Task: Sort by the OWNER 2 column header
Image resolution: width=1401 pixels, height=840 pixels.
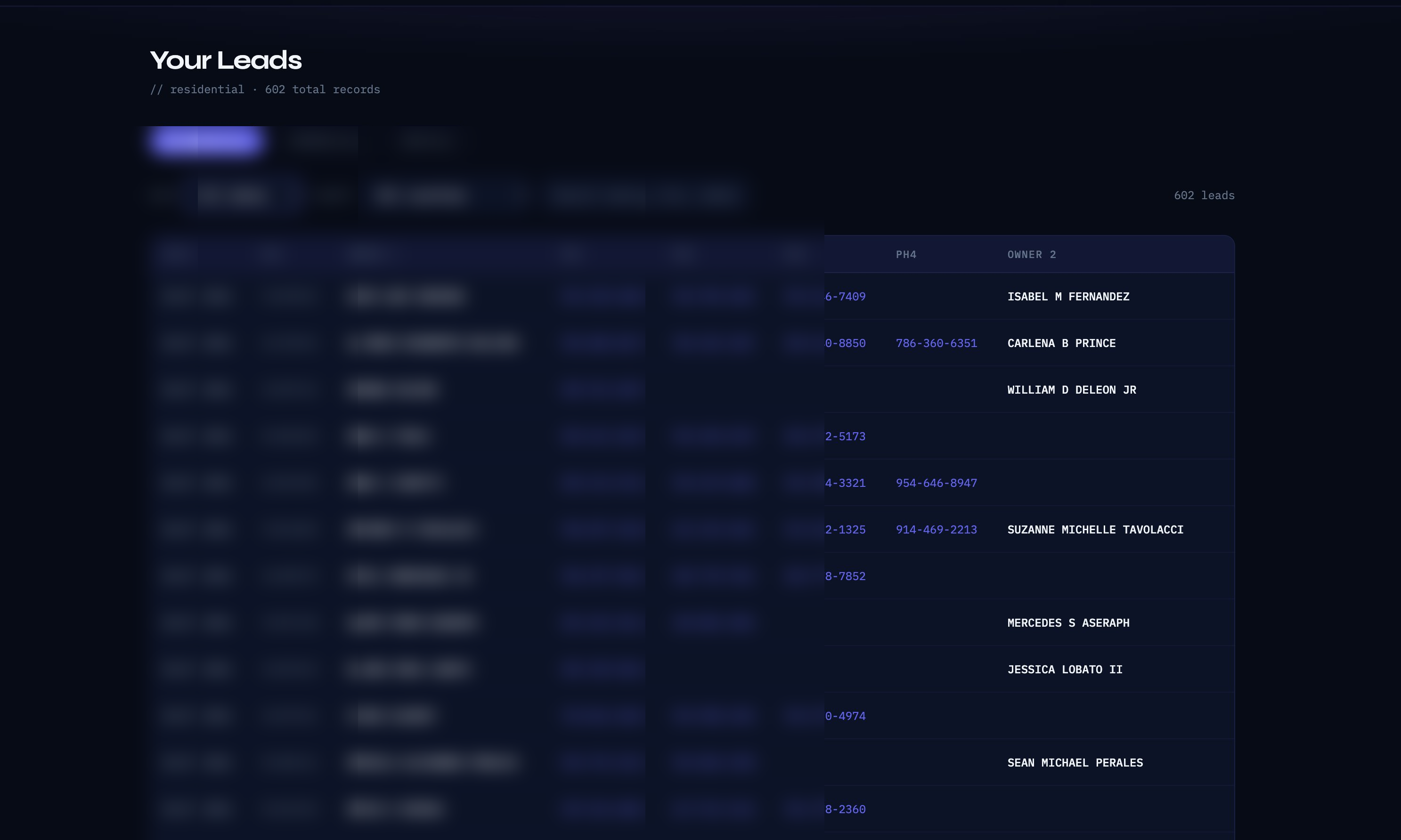Action: coord(1031,254)
